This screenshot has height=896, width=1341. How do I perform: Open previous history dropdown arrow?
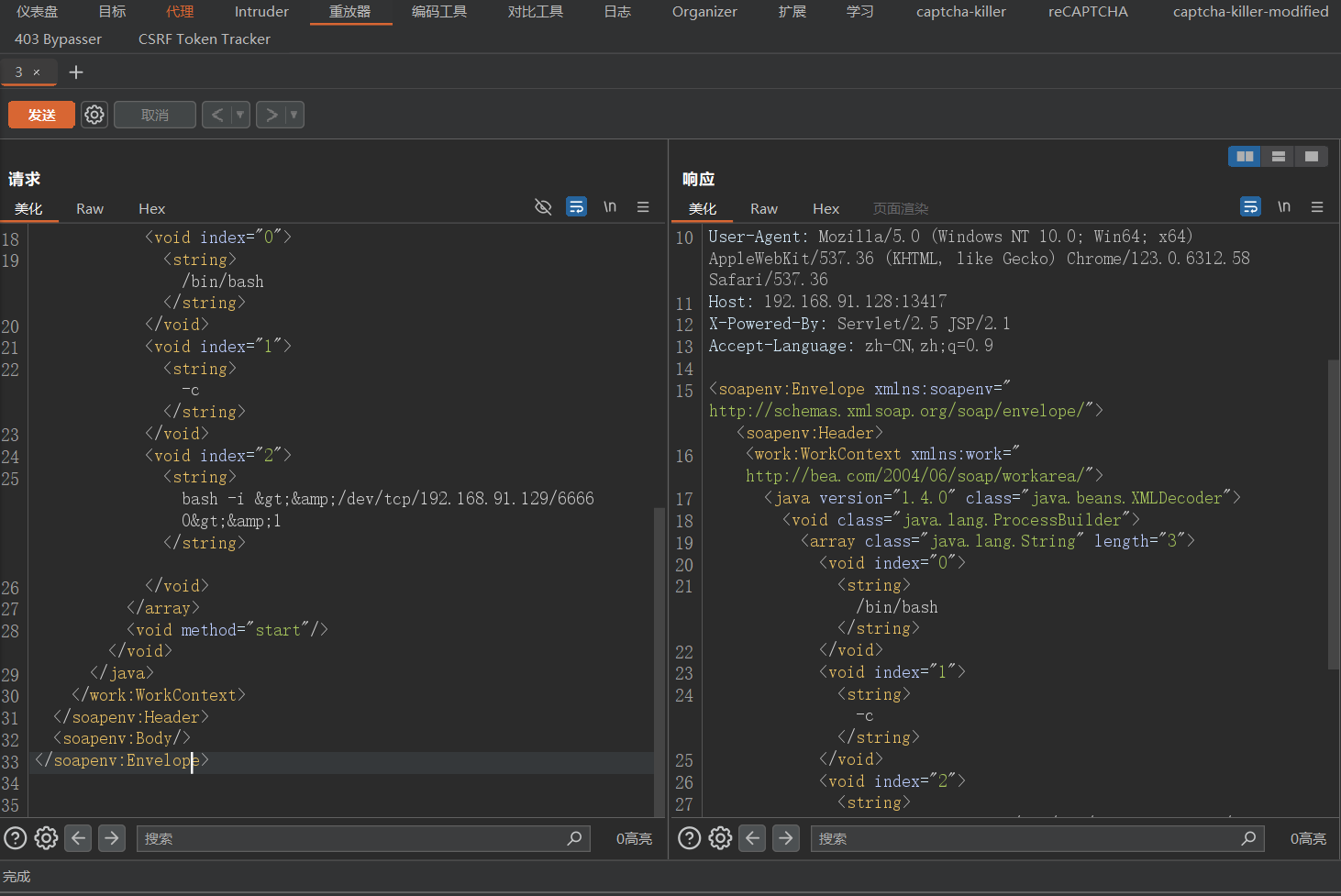point(240,115)
